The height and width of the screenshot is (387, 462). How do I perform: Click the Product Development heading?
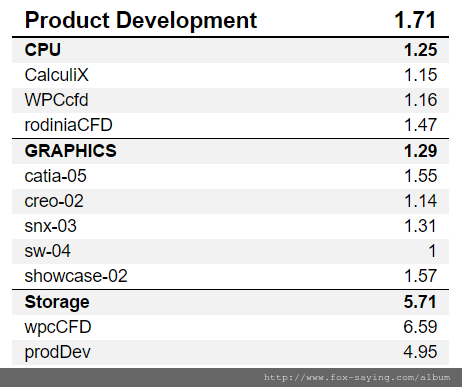tap(141, 21)
